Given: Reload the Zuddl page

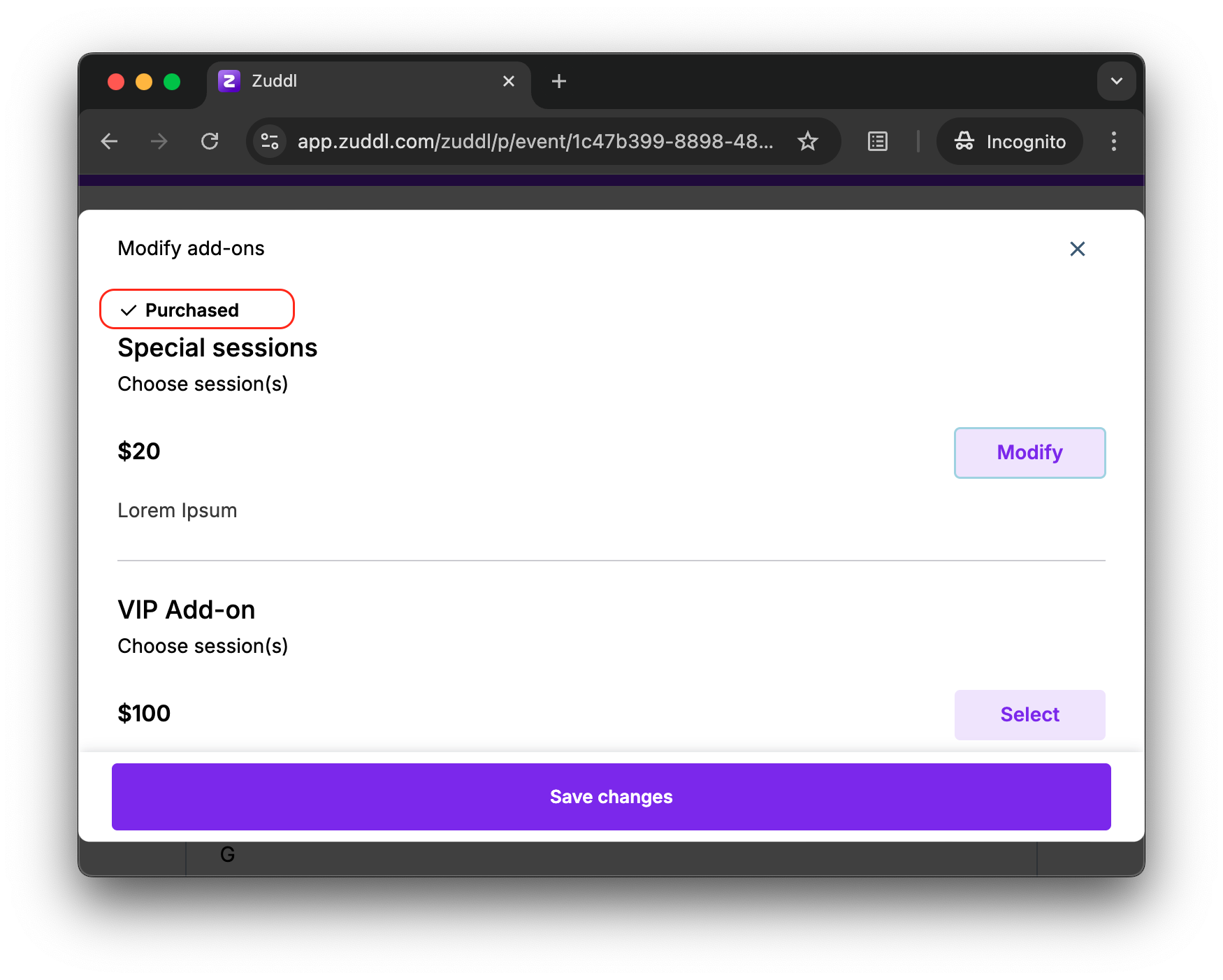Looking at the screenshot, I should point(210,142).
